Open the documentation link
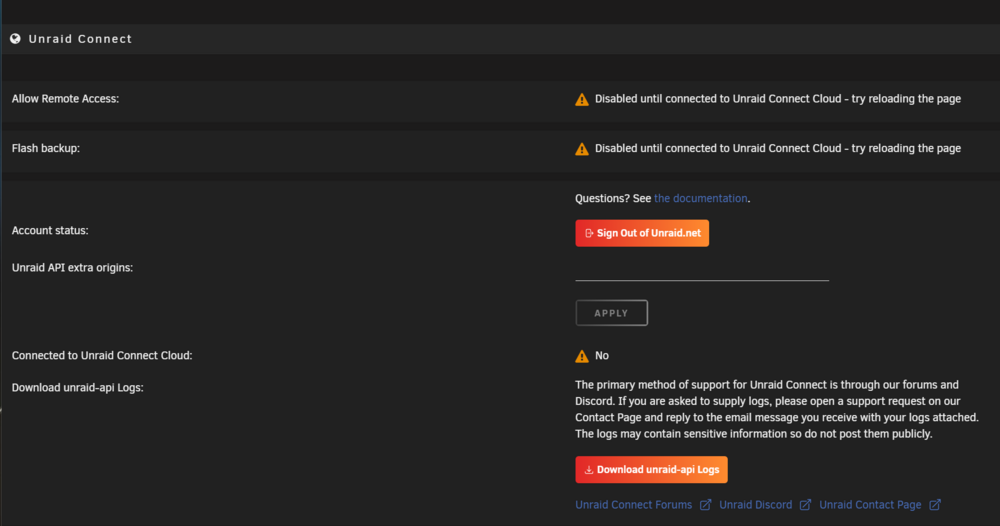1000x526 pixels. (x=700, y=198)
